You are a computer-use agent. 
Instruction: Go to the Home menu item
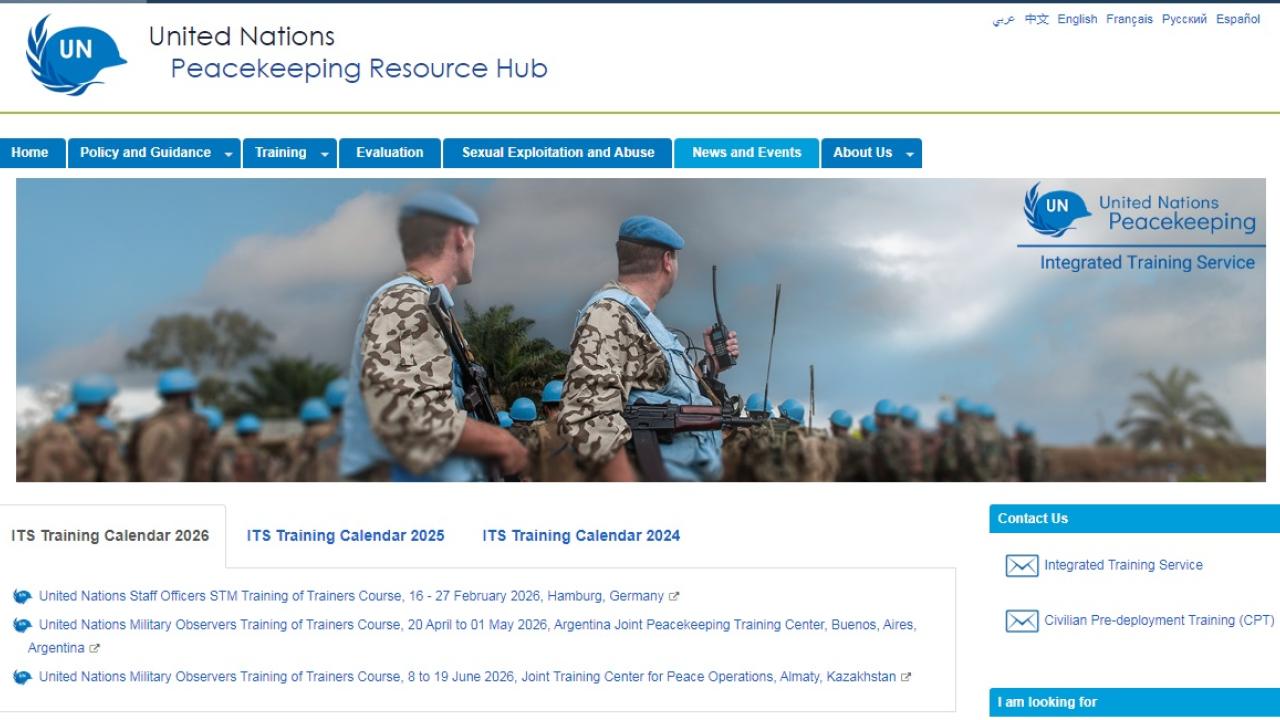click(x=30, y=153)
